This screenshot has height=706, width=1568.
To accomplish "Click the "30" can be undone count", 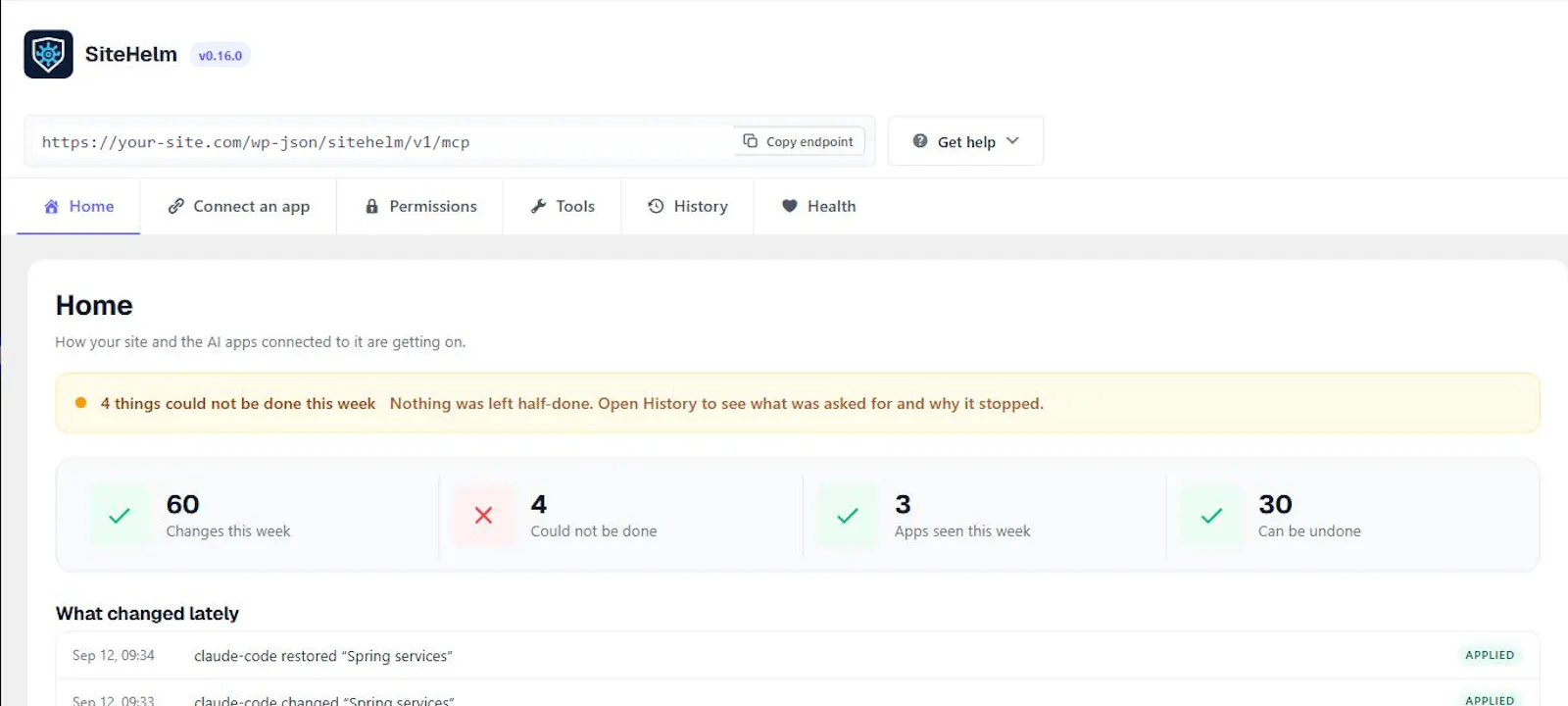I will pos(1276,504).
